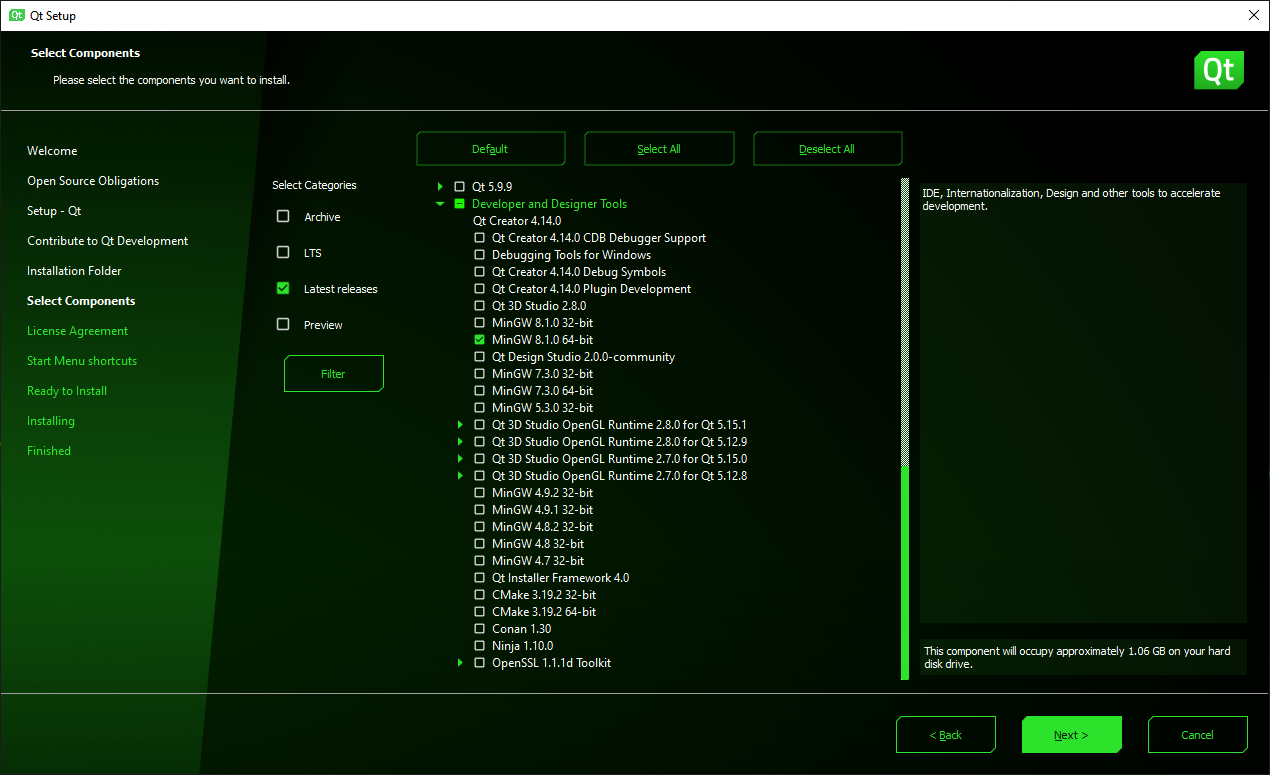Enable Qt Creator 4.14.0 Plugin Development
The height and width of the screenshot is (775, 1270).
(480, 289)
